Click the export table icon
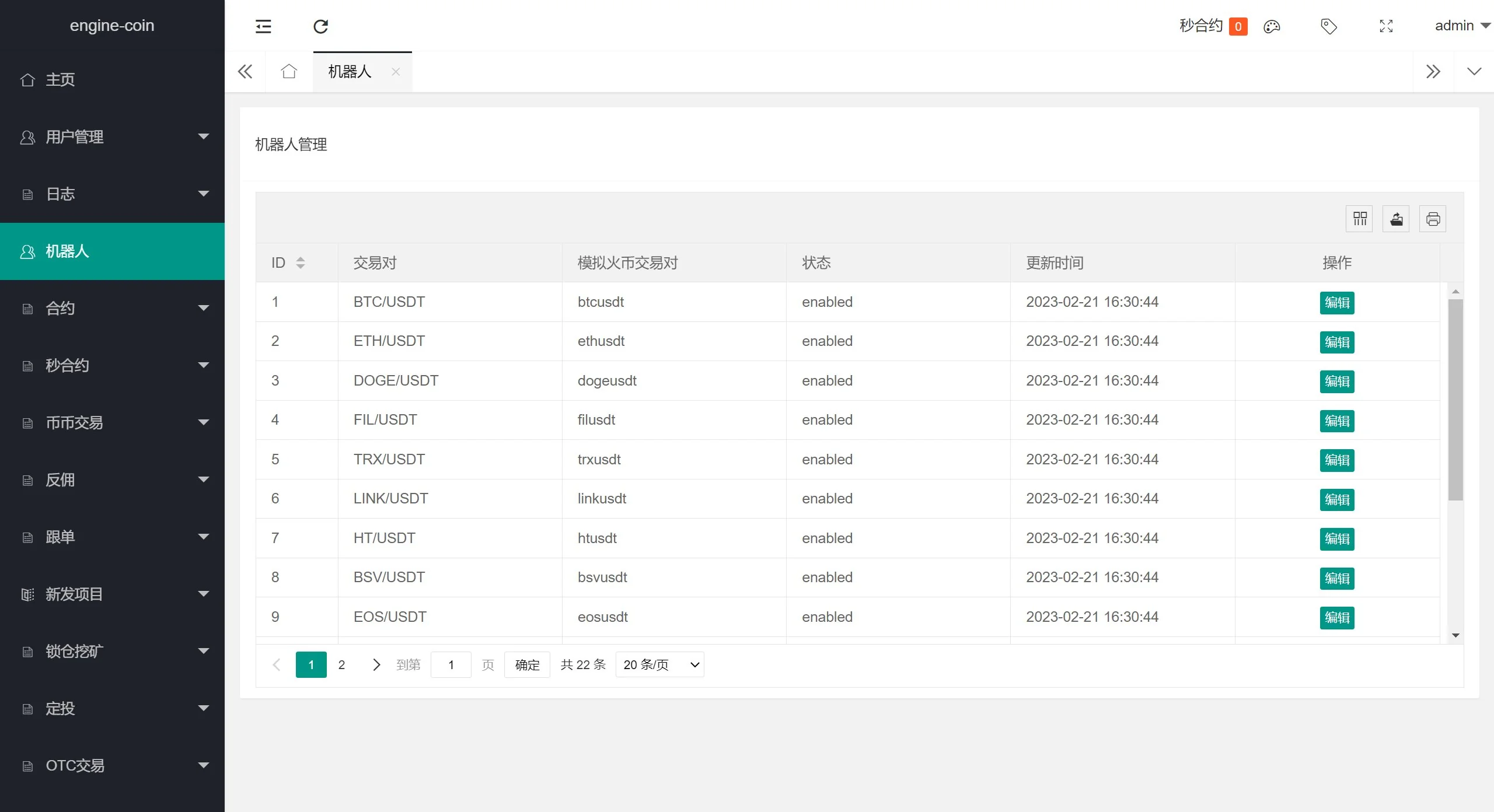Image resolution: width=1494 pixels, height=812 pixels. (1396, 219)
